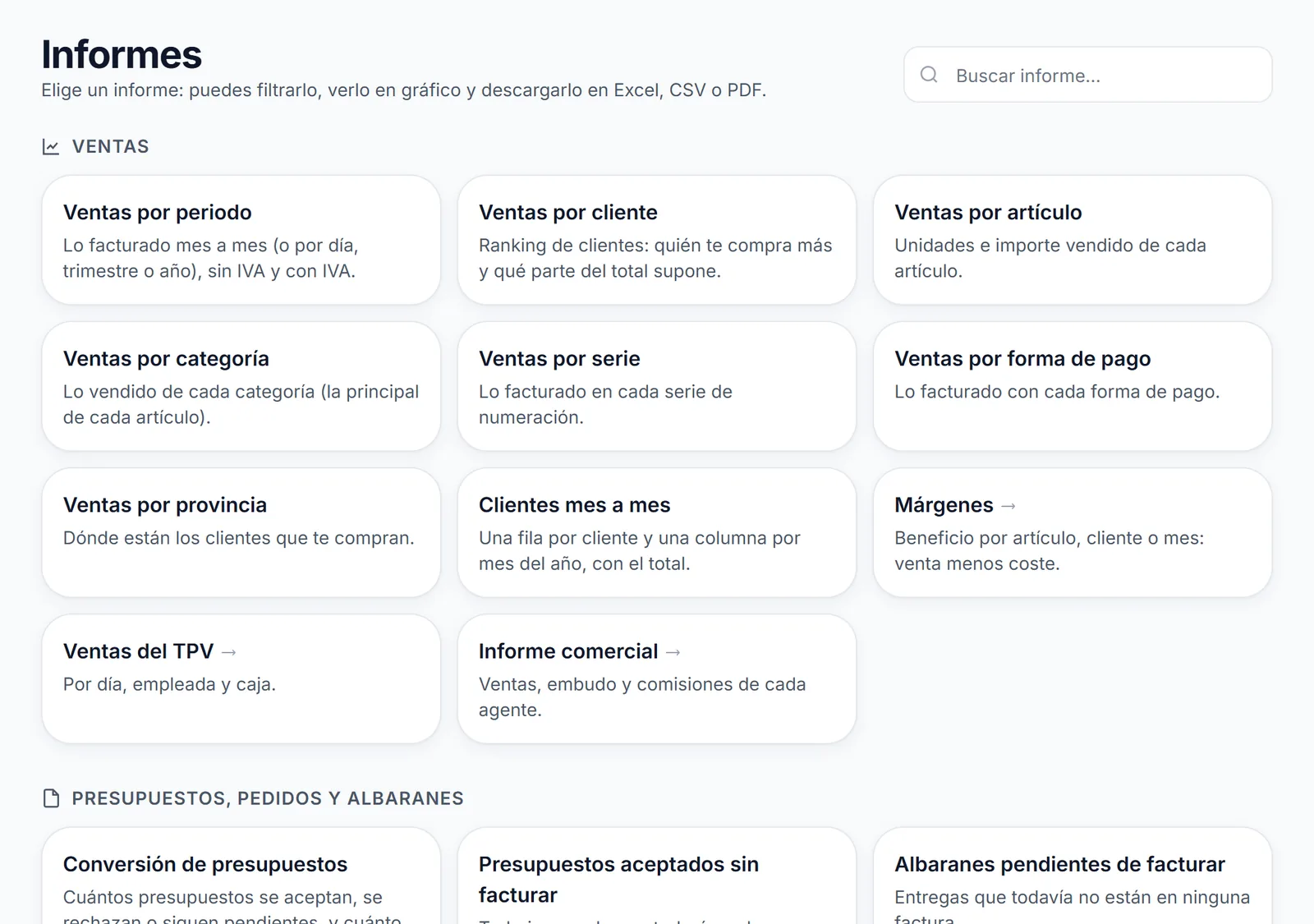Image resolution: width=1314 pixels, height=924 pixels.
Task: Select the Ventas por provincia card
Action: click(241, 532)
